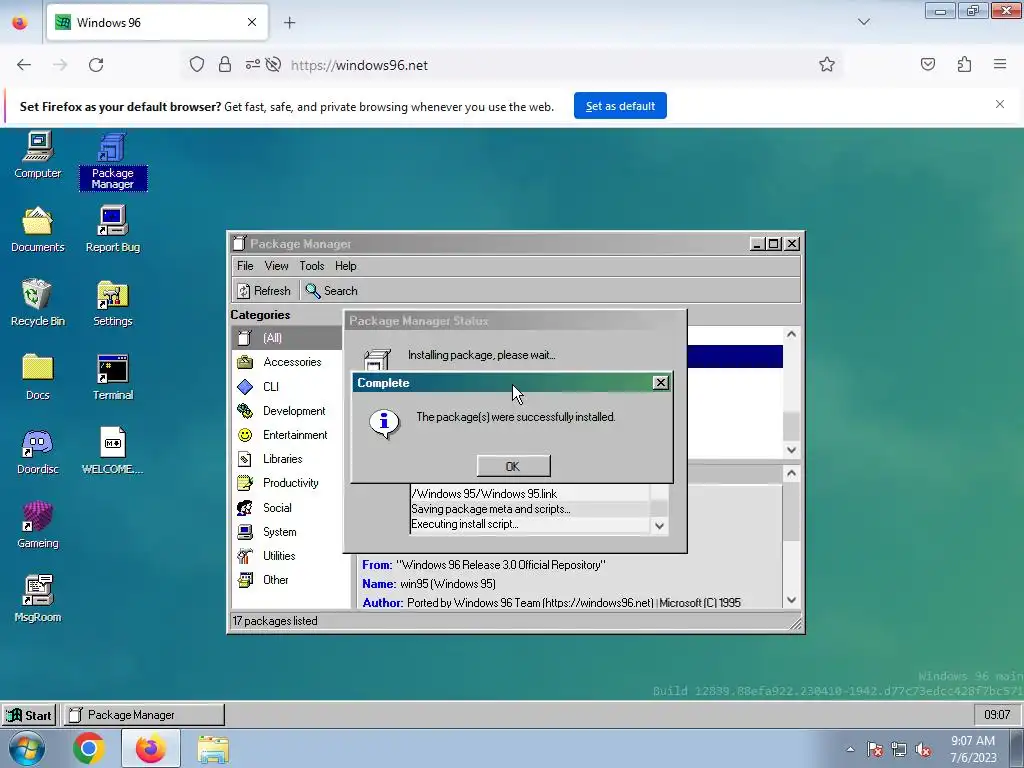Open the Recycle Bin icon
Viewport: 1024px width, 768px height.
click(38, 302)
